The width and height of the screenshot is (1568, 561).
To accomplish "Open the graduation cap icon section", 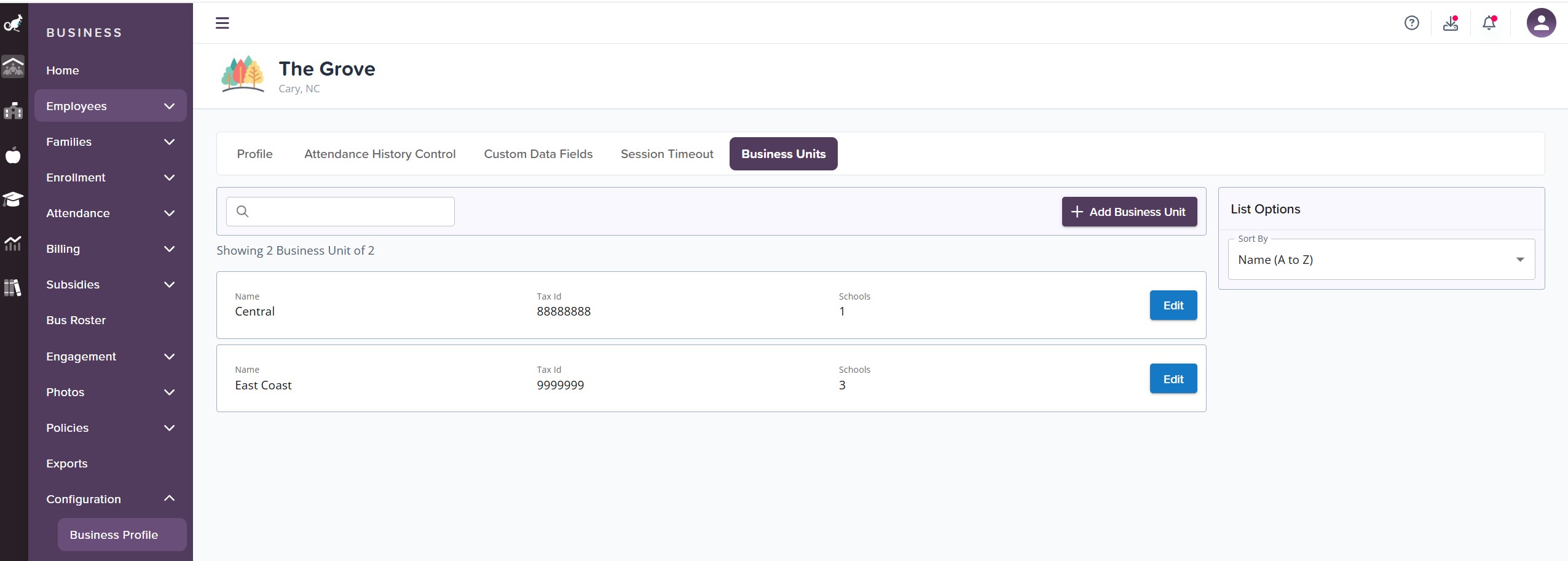I will pos(13,199).
